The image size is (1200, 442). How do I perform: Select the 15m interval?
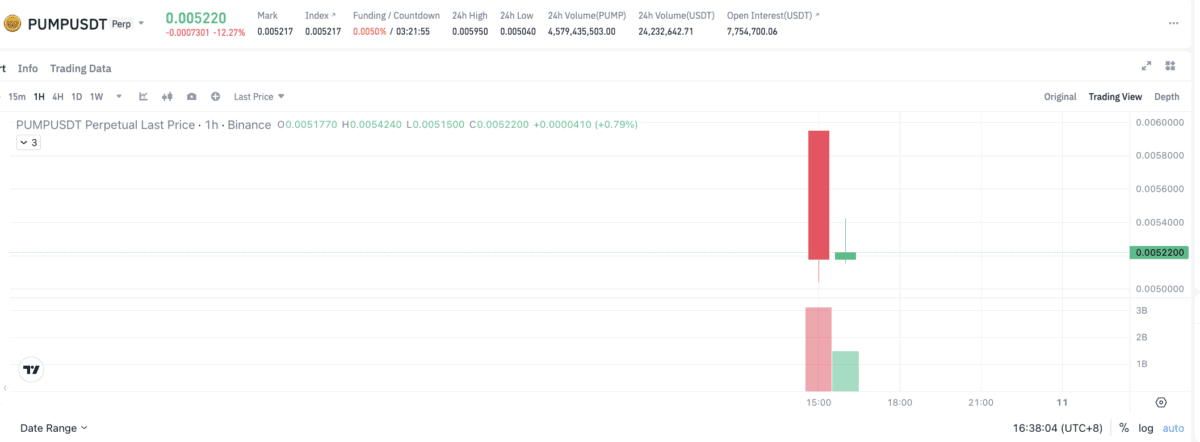[x=17, y=97]
